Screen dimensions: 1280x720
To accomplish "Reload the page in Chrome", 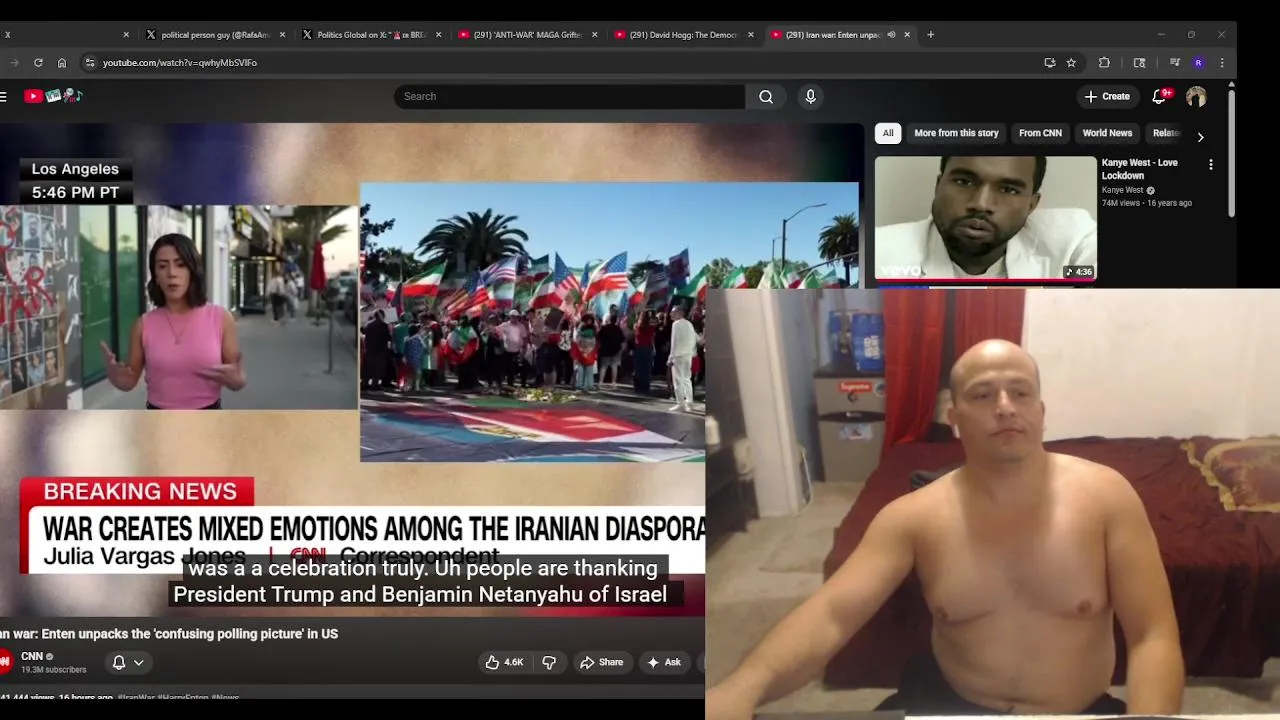I will click(x=38, y=62).
